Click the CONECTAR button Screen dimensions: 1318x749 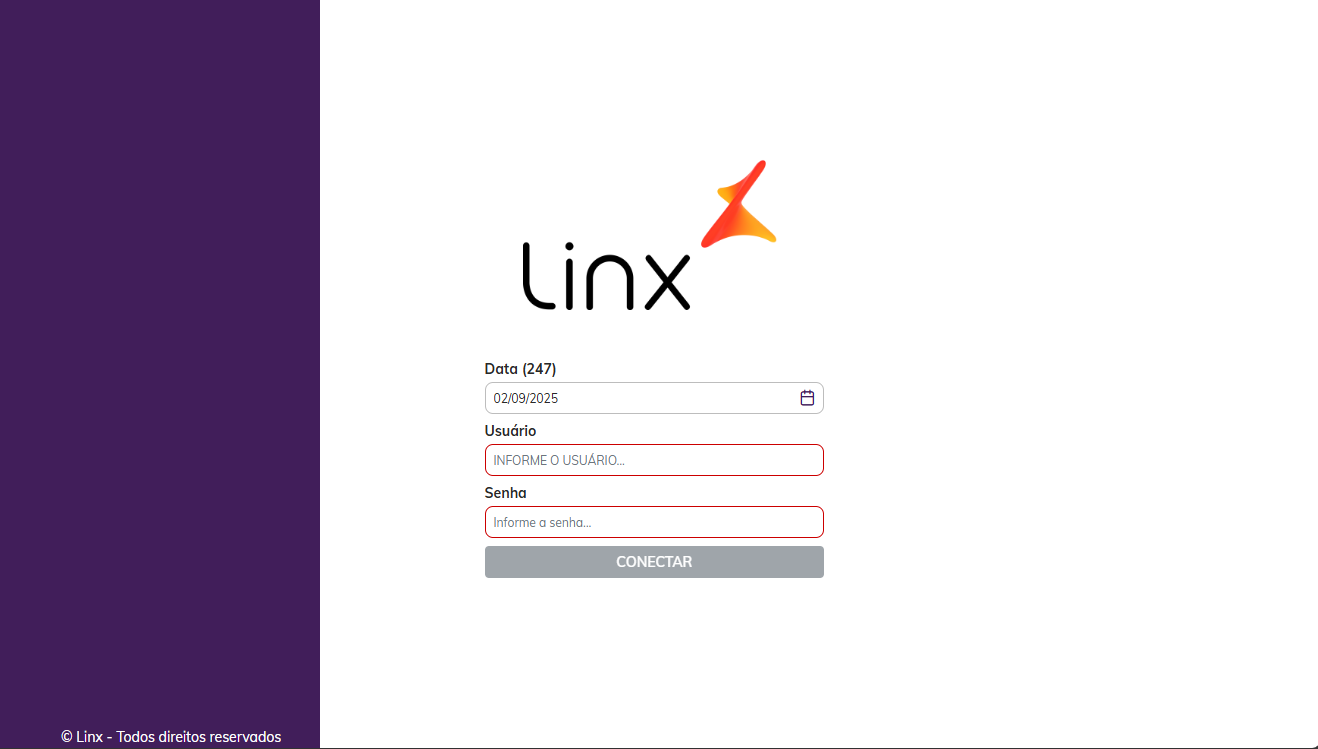(654, 562)
